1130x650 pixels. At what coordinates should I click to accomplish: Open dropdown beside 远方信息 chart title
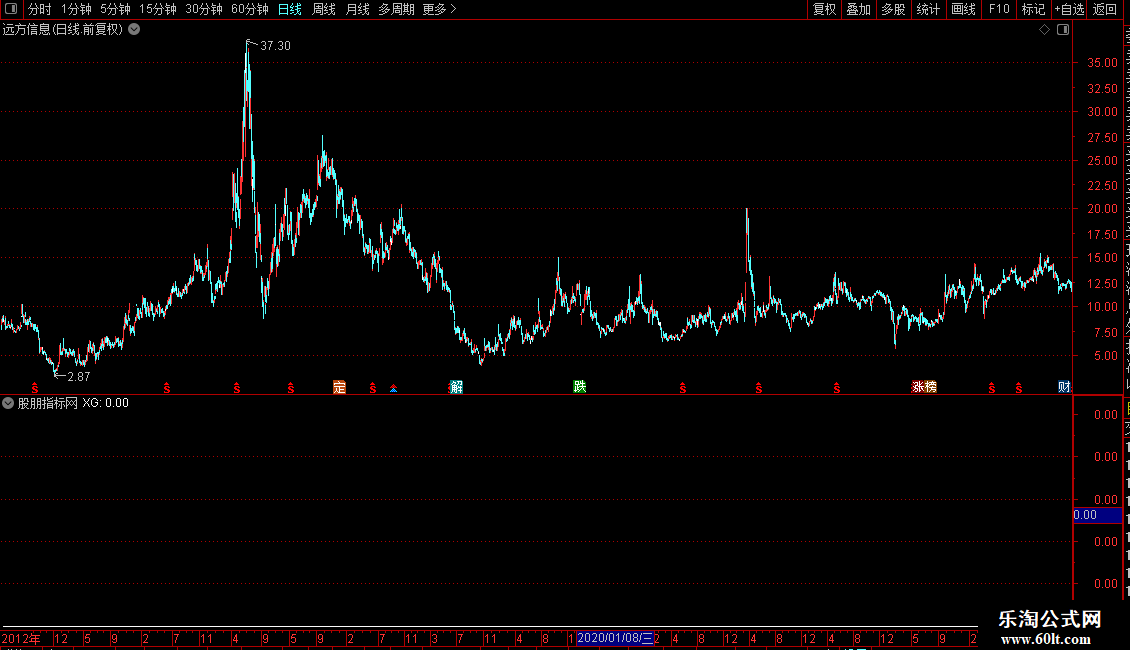[x=134, y=30]
